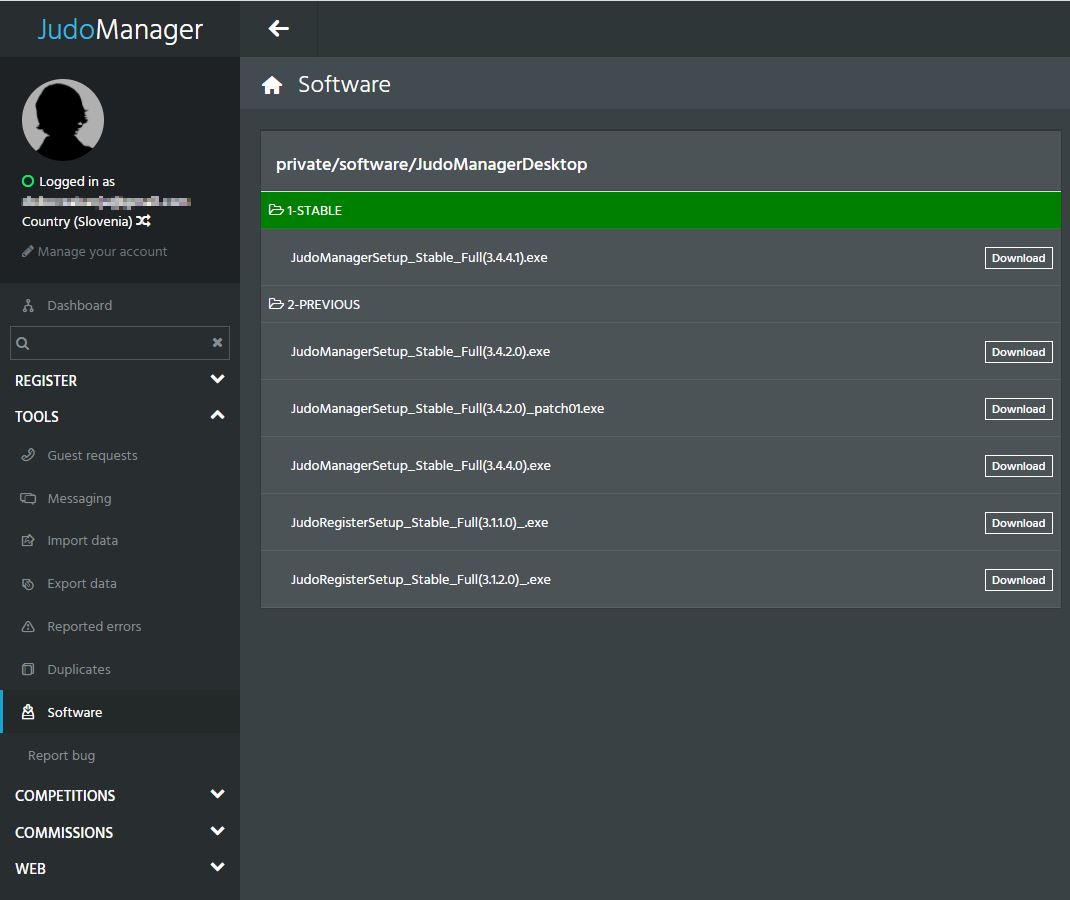Open Reported errors
Screen dimensions: 1070x900
coord(94,626)
